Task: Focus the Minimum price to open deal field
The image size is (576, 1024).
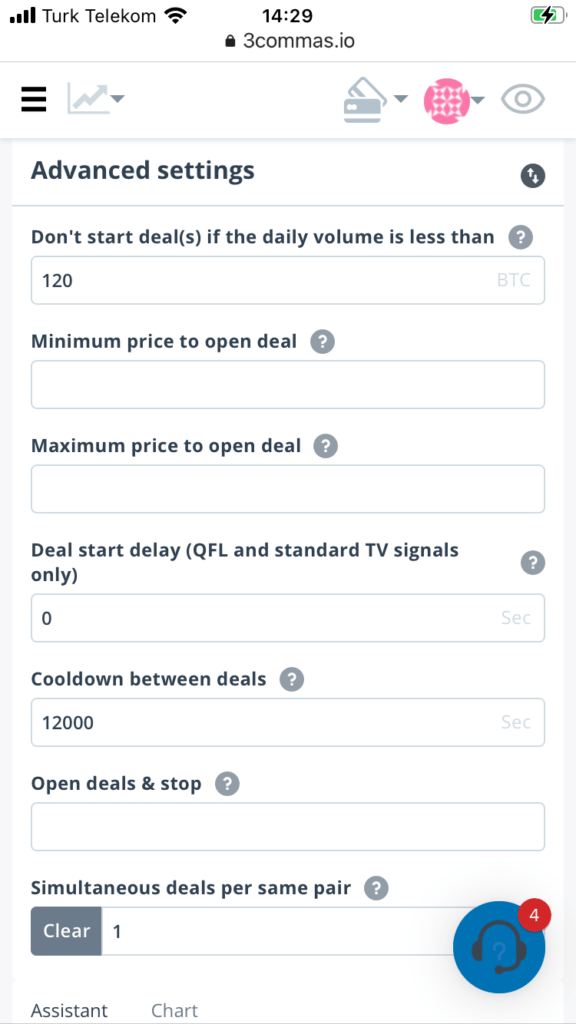Action: click(288, 385)
